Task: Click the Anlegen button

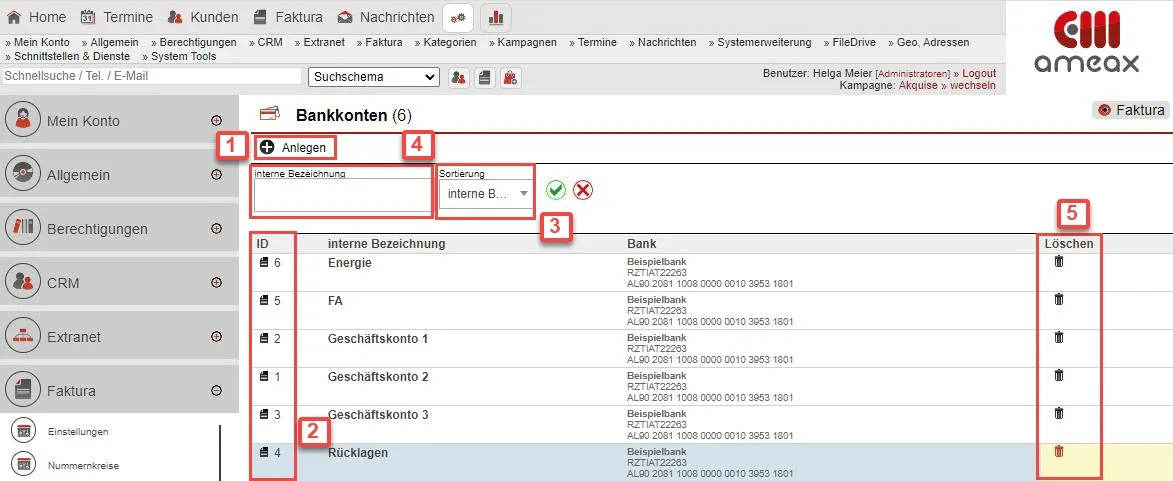Action: 293,147
